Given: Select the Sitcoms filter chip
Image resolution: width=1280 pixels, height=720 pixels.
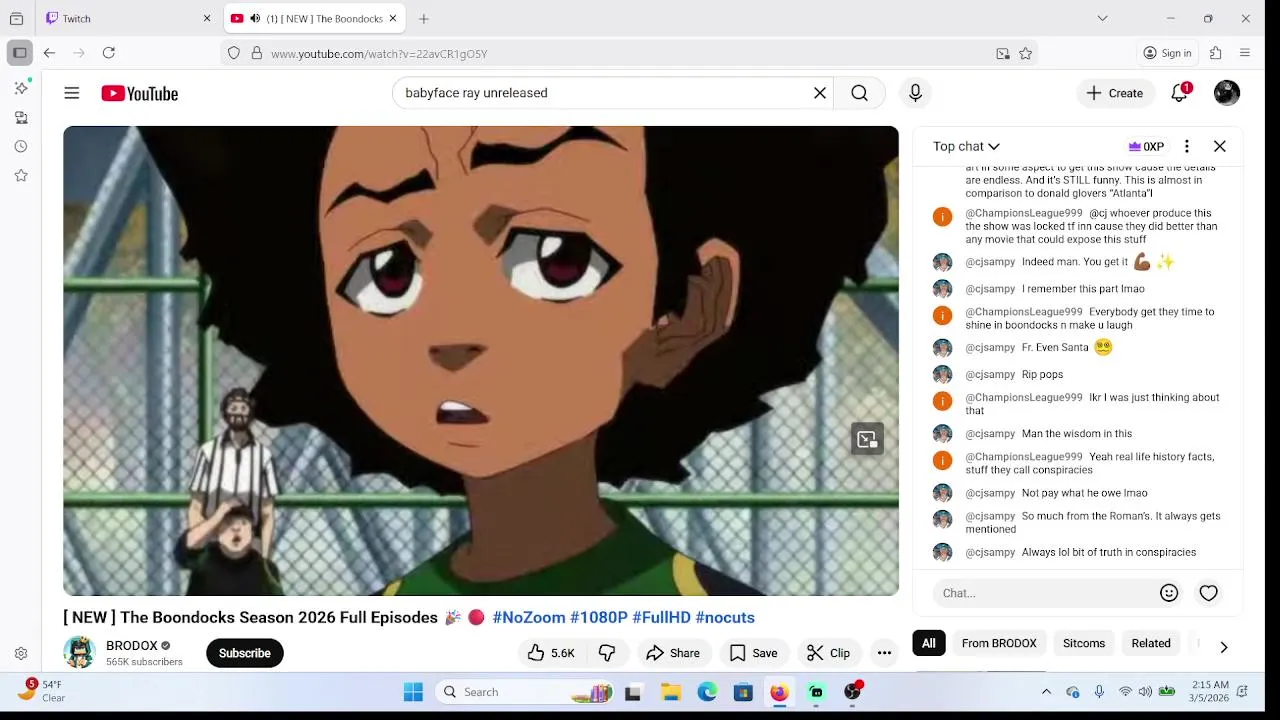Looking at the screenshot, I should pyautogui.click(x=1084, y=643).
